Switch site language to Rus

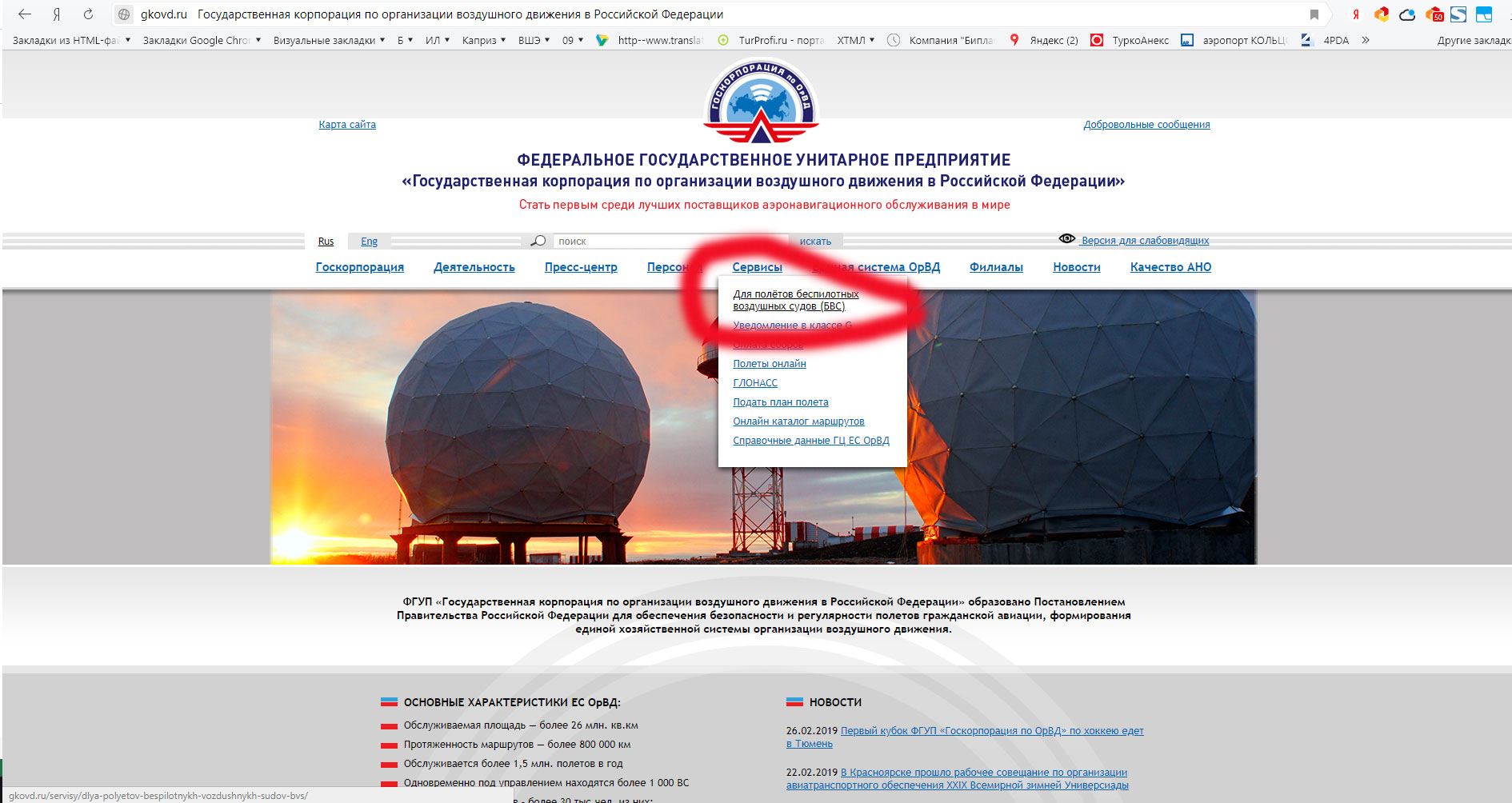tap(326, 242)
